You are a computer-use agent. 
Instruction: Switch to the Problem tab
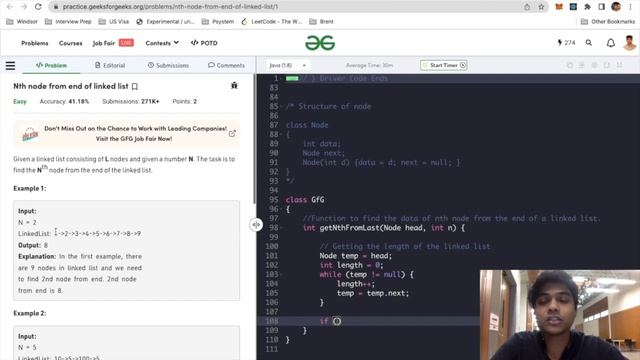[51, 65]
